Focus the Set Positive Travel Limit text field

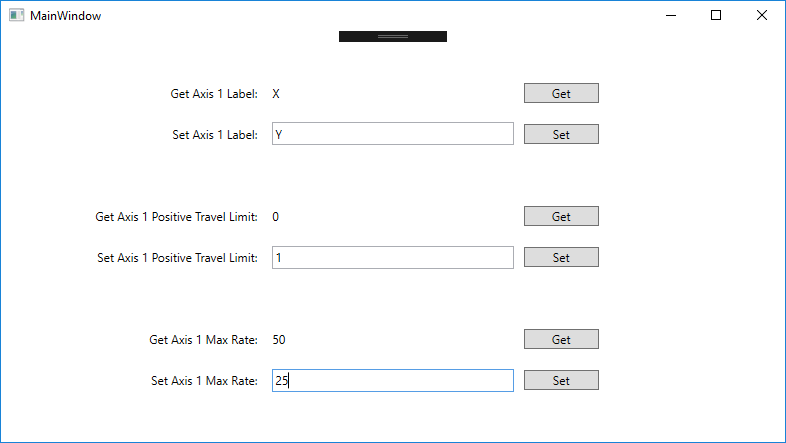pyautogui.click(x=392, y=257)
